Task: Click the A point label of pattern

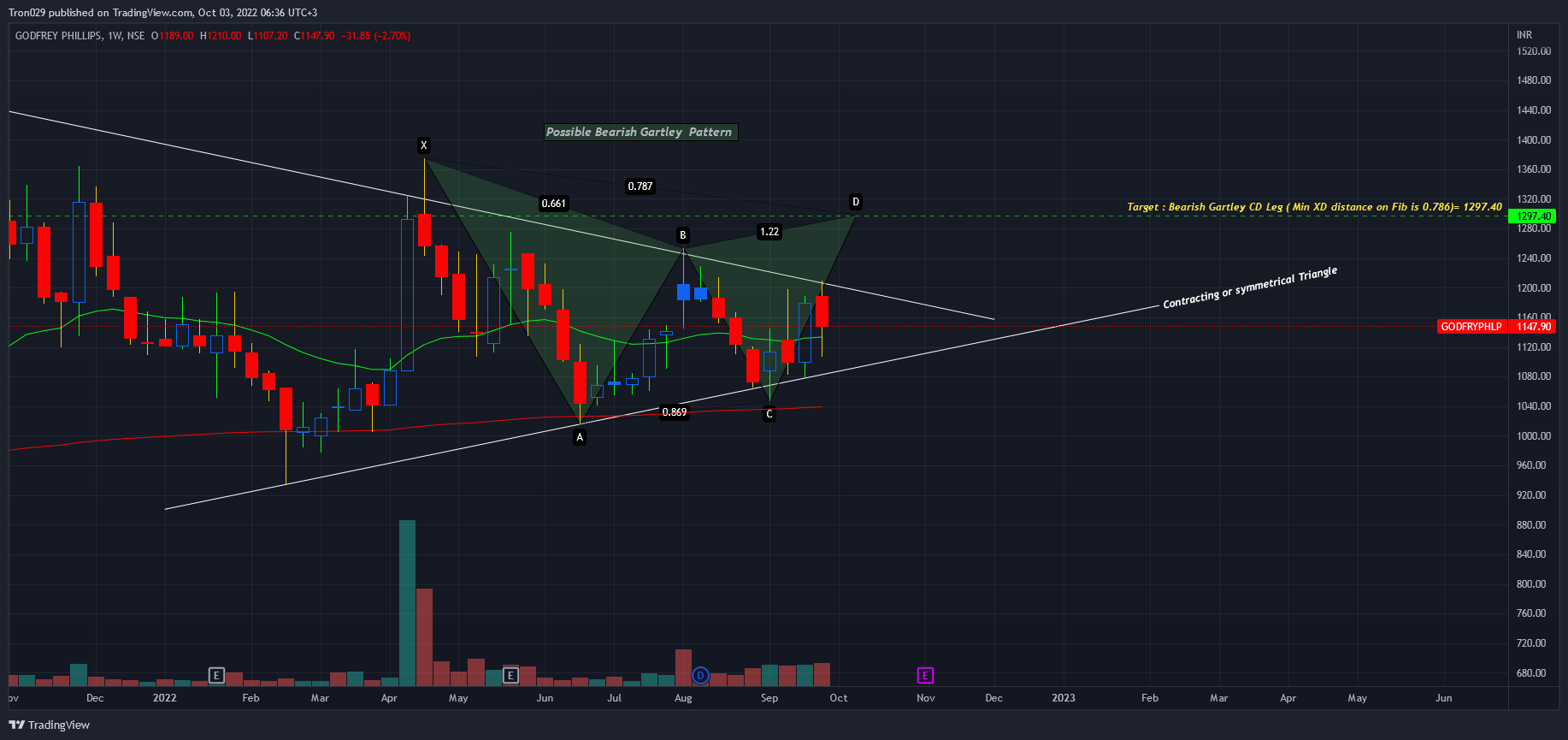Action: pyautogui.click(x=580, y=437)
